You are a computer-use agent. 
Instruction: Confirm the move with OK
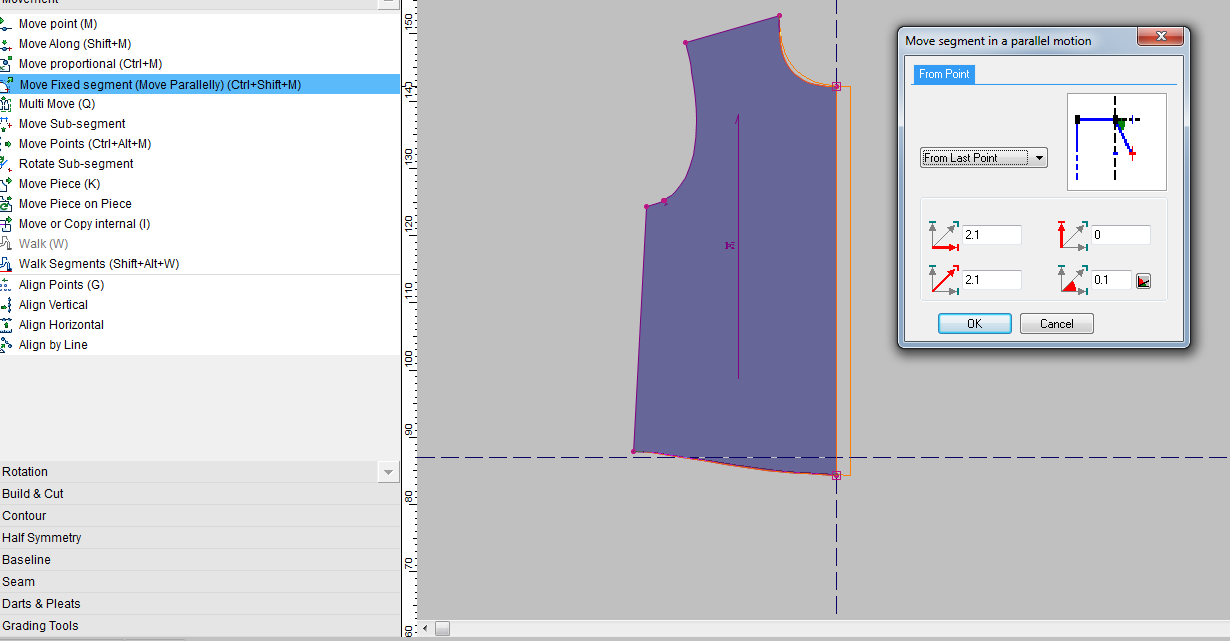click(974, 324)
